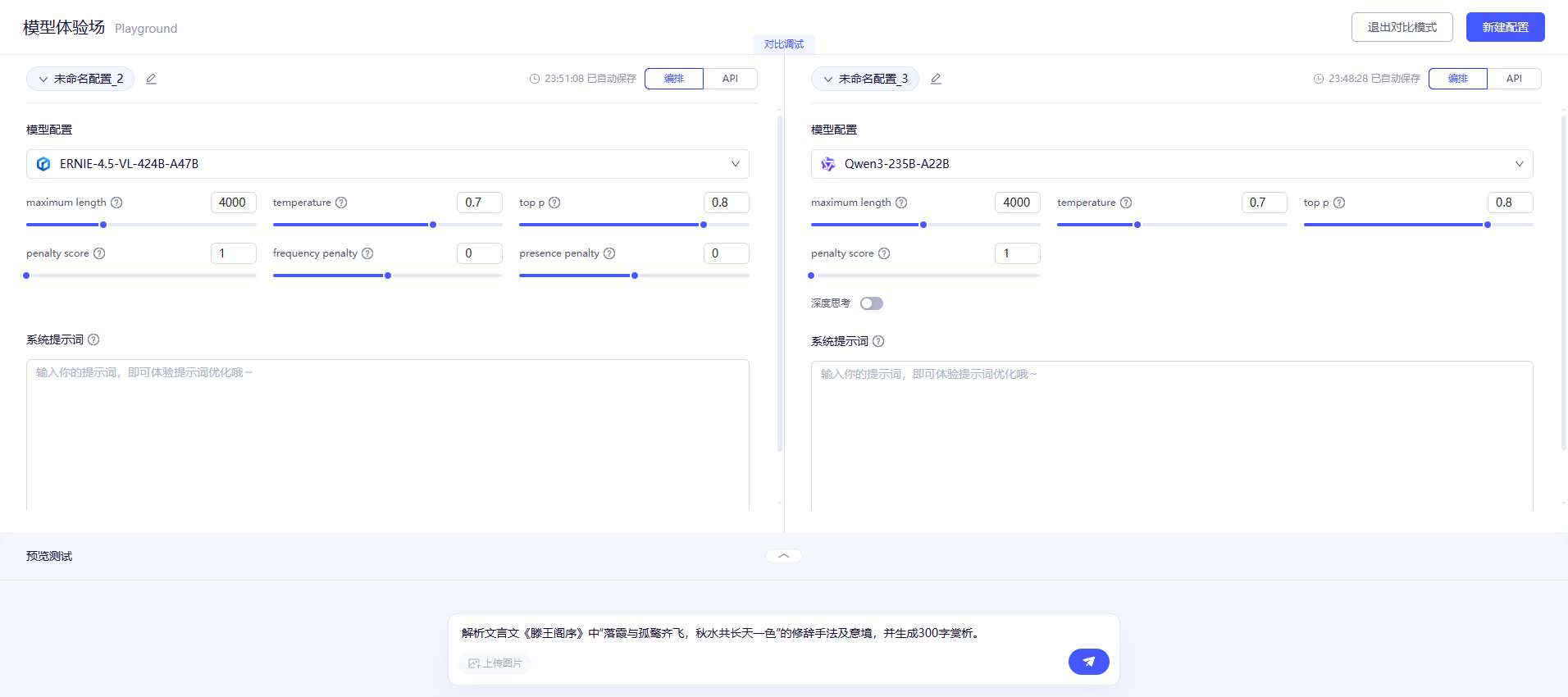The image size is (1568, 697).
Task: Click right maximum length value field 4000
Action: (x=1018, y=203)
